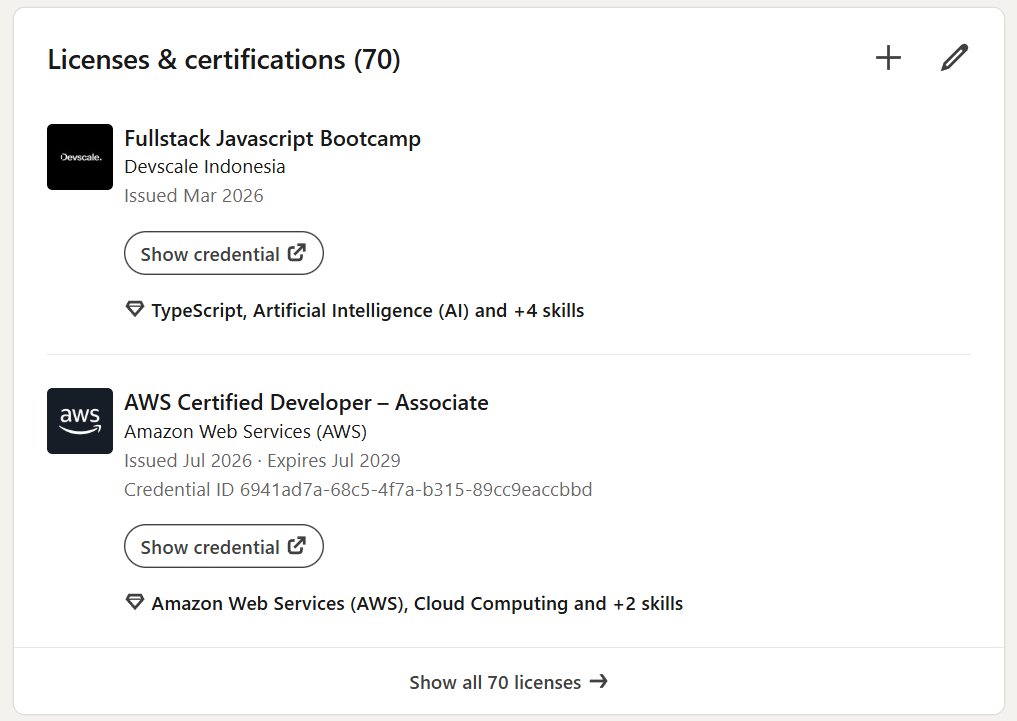Expand TypeScript, Artificial Intelligence and +4 skills
The image size is (1017, 721).
[368, 311]
